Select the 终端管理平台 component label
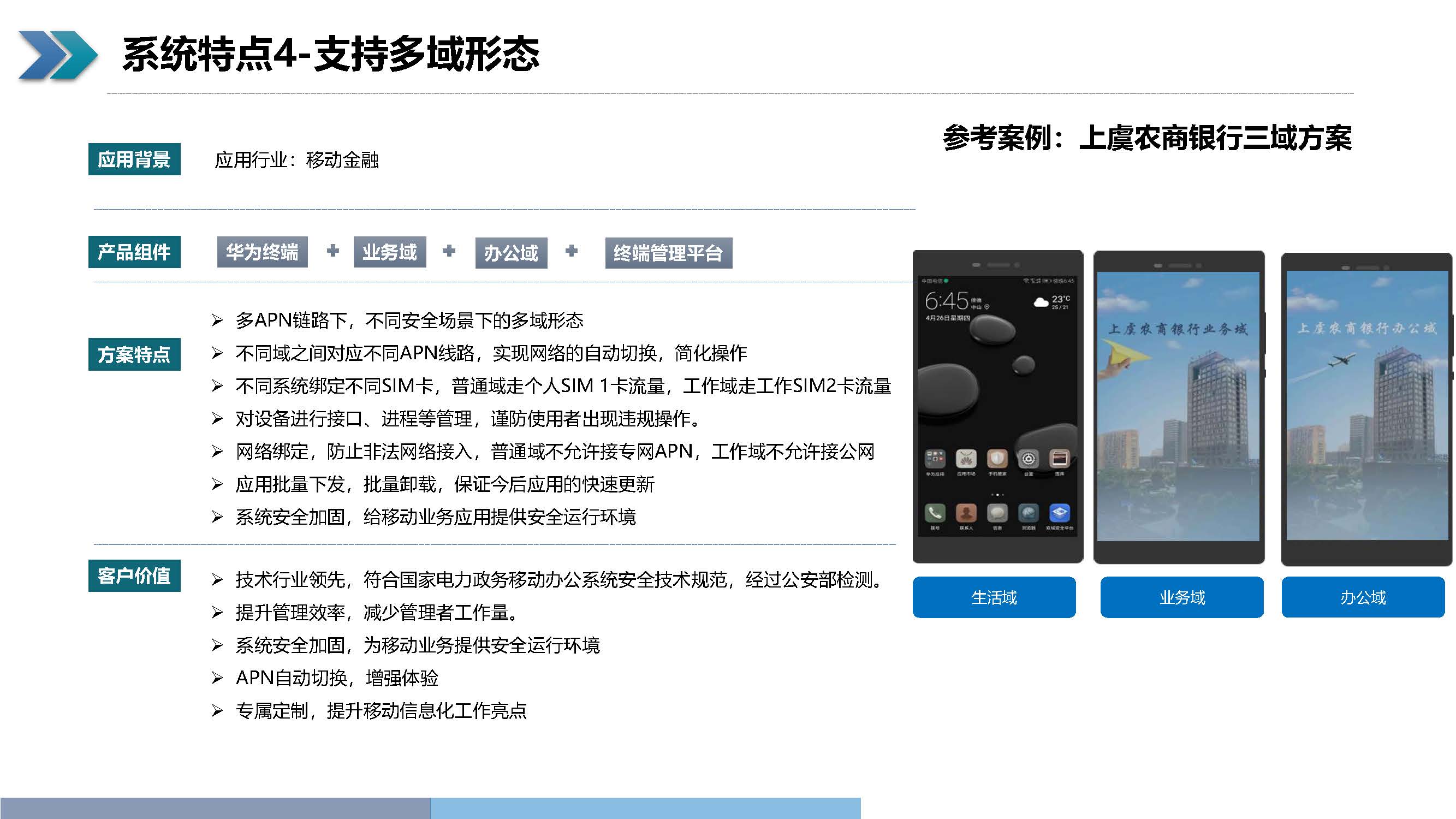The width and height of the screenshot is (1456, 819). (669, 253)
